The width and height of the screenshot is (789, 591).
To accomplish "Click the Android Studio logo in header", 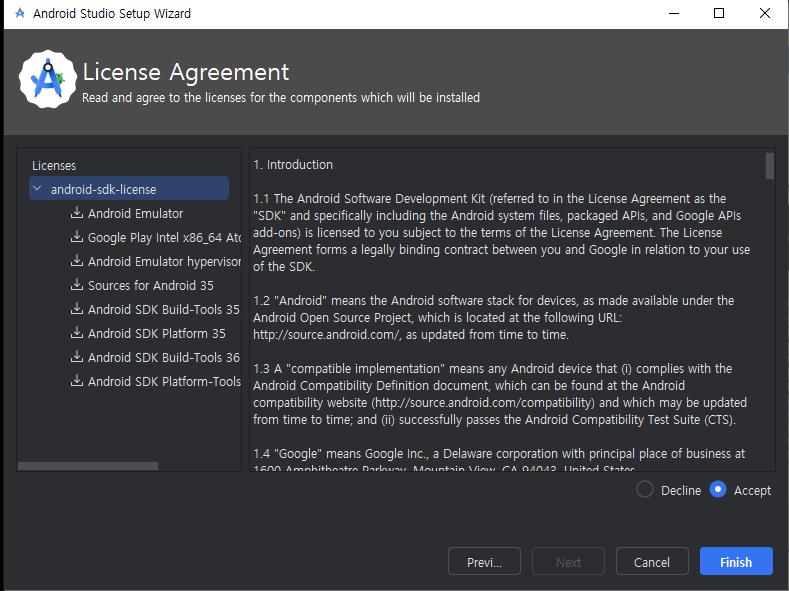I will pos(47,79).
